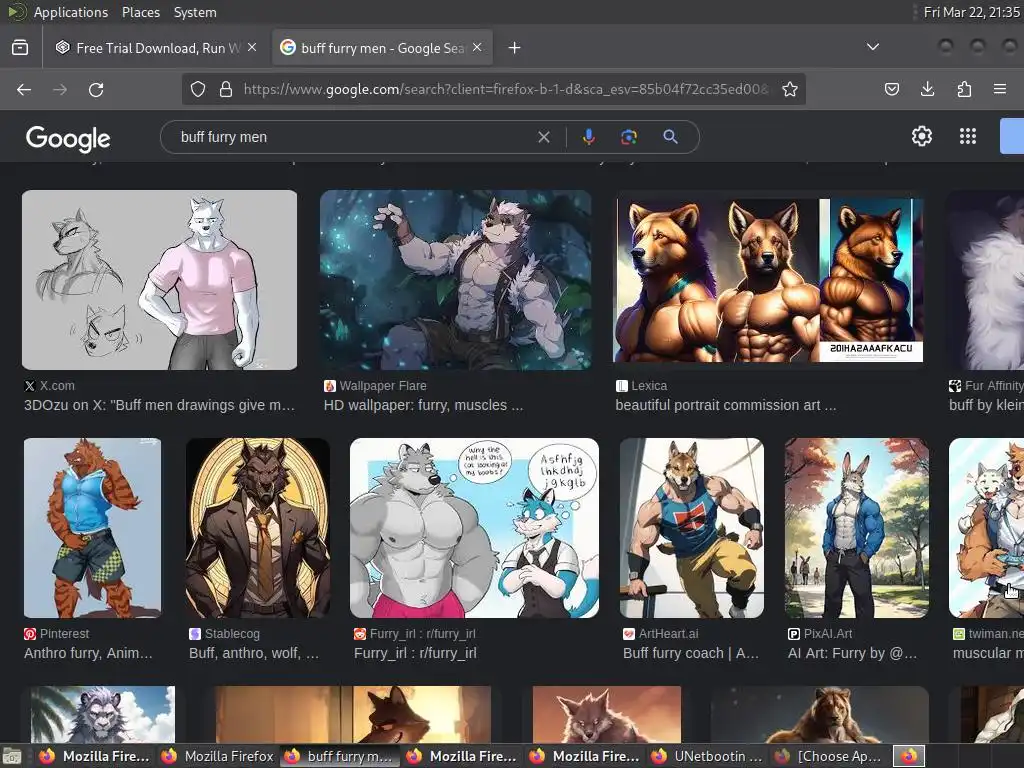Open 'AI Art: Furry by @' link
The width and height of the screenshot is (1024, 768).
click(852, 653)
